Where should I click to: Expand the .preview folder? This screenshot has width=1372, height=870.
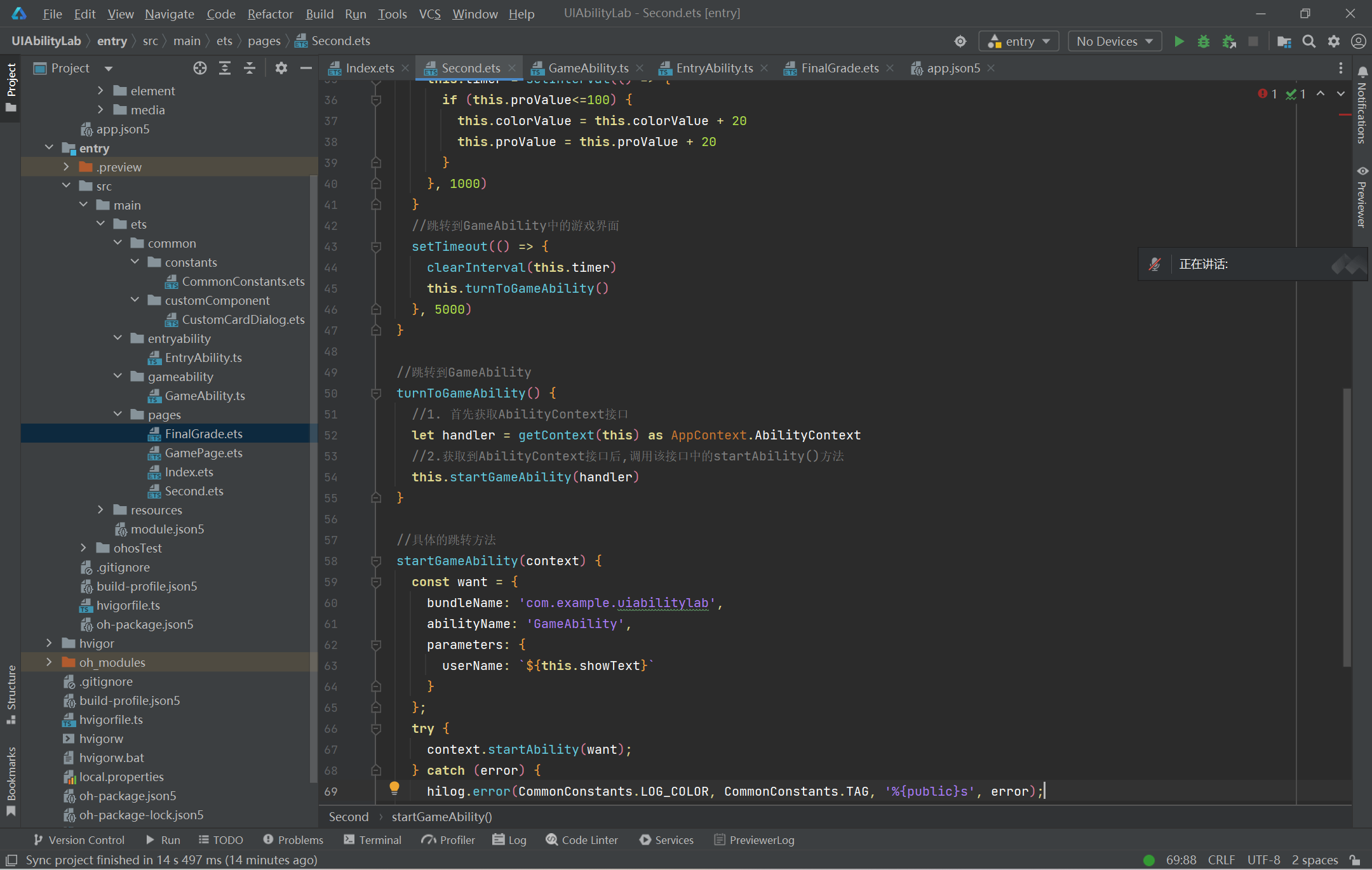point(66,166)
